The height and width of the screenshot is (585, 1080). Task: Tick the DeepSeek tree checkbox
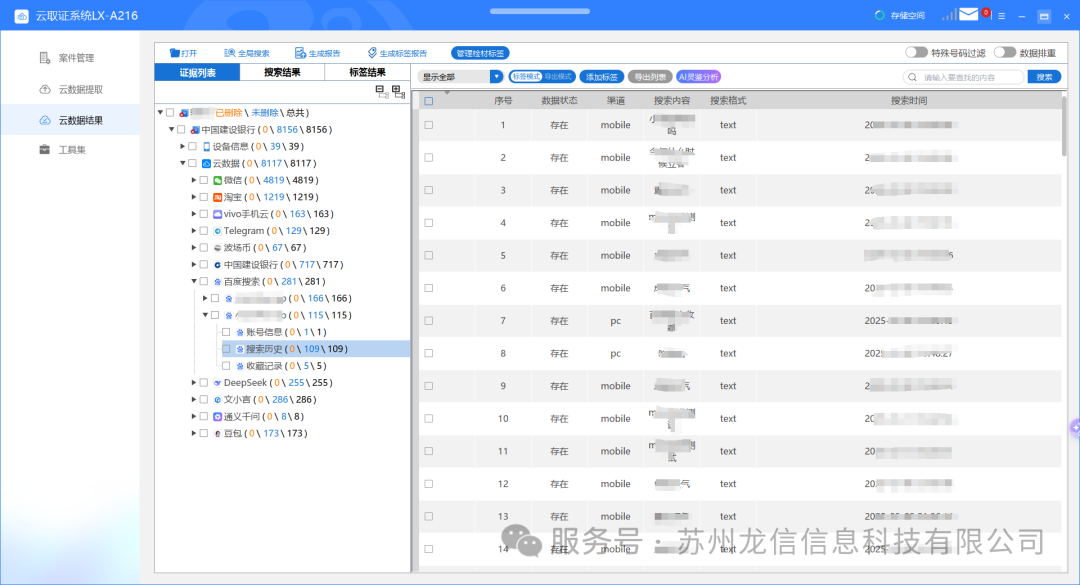[203, 382]
